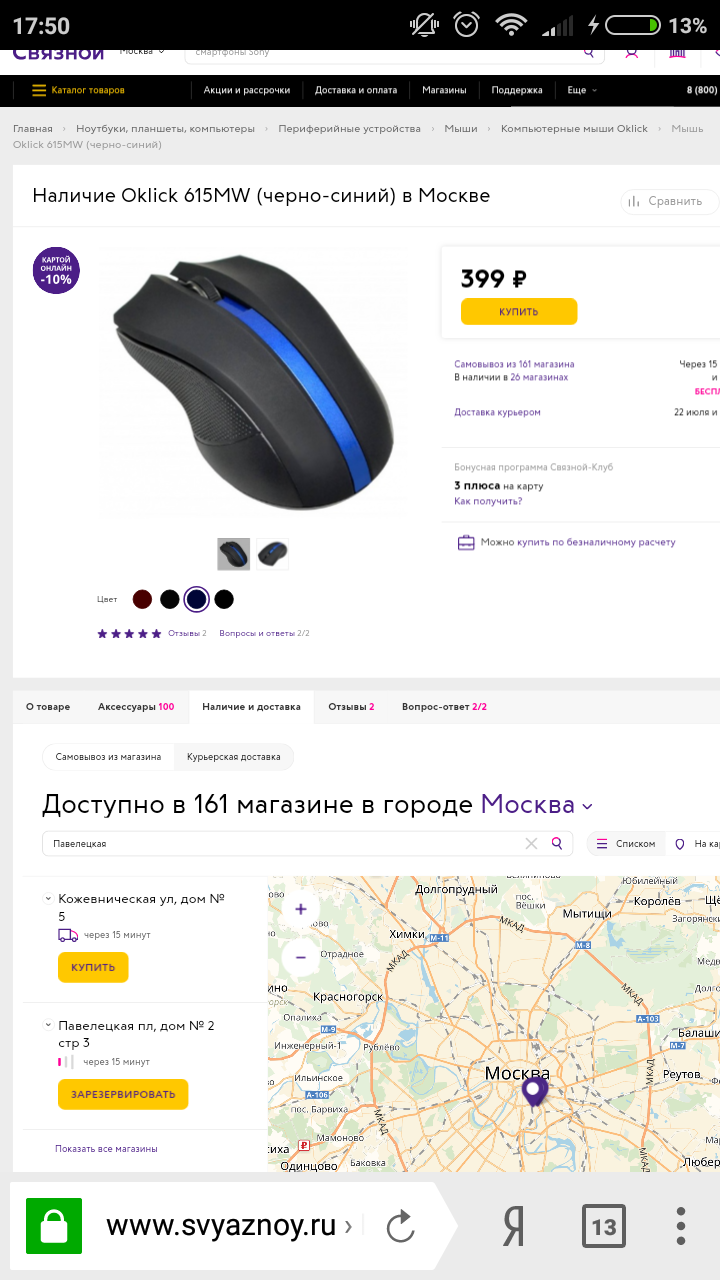The image size is (720, 1280).
Task: Switch to Курьерская доставка option
Action: tap(234, 757)
